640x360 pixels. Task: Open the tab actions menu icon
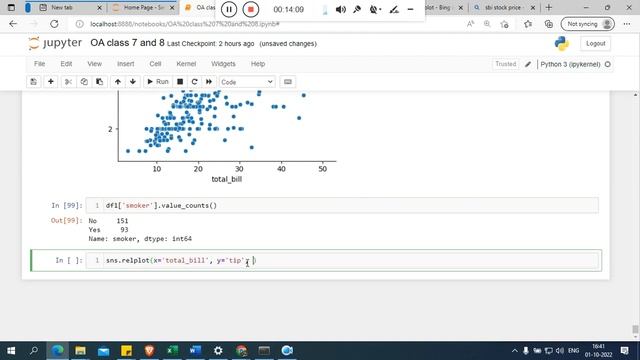click(11, 7)
